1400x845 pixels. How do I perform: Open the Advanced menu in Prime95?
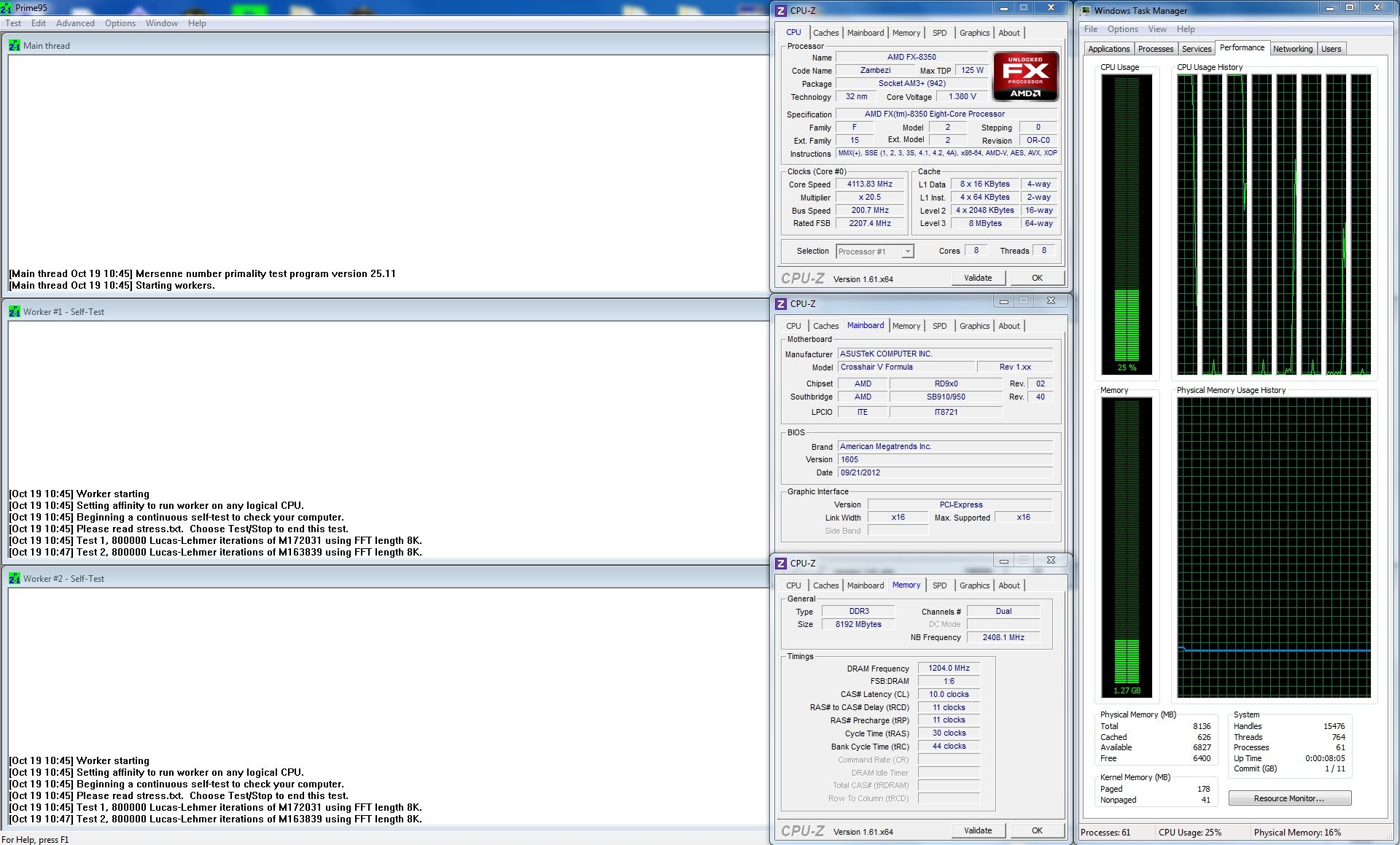(x=75, y=23)
